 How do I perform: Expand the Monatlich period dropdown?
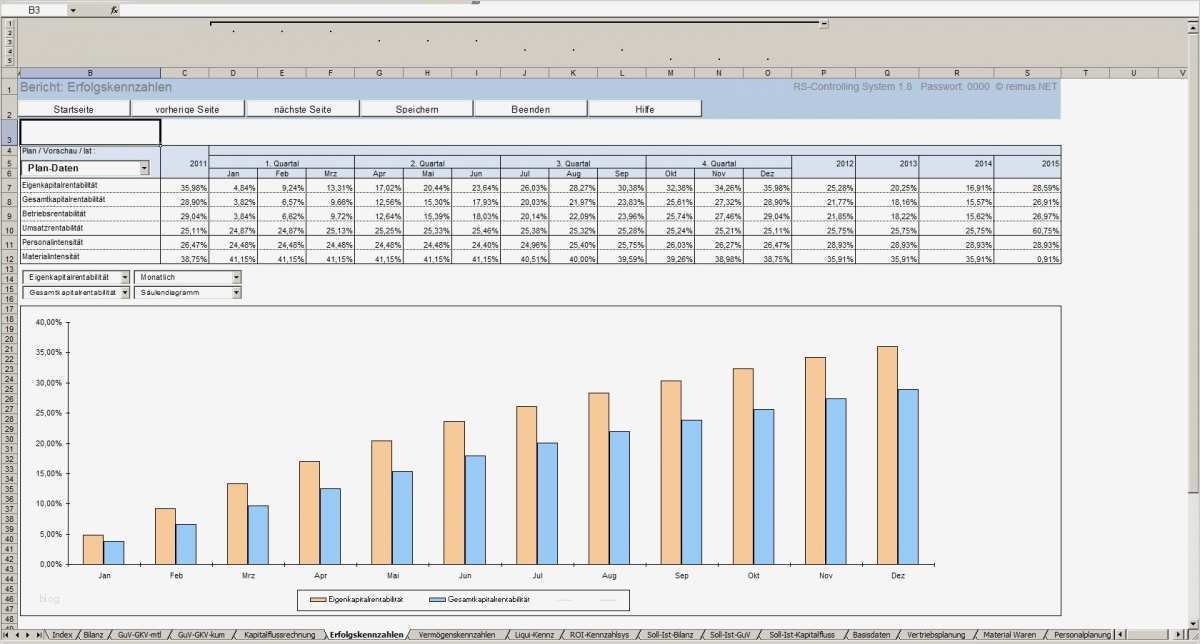[236, 277]
